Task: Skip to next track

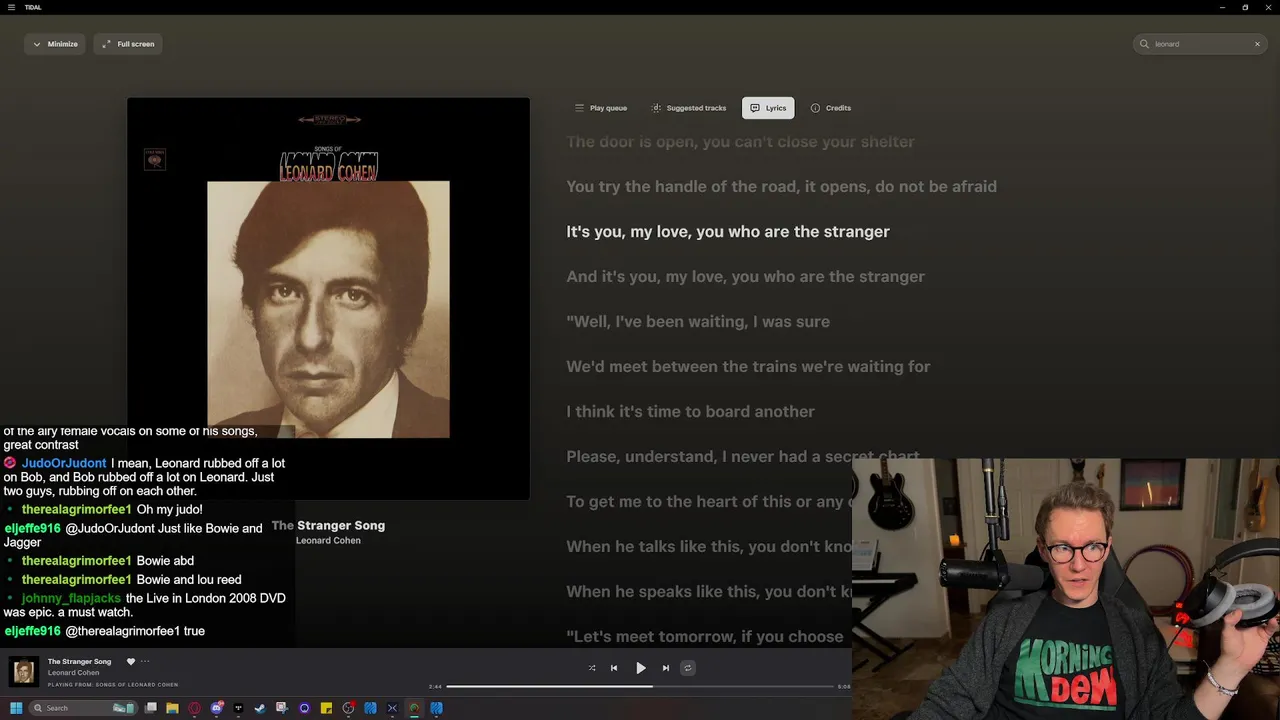Action: tap(666, 668)
